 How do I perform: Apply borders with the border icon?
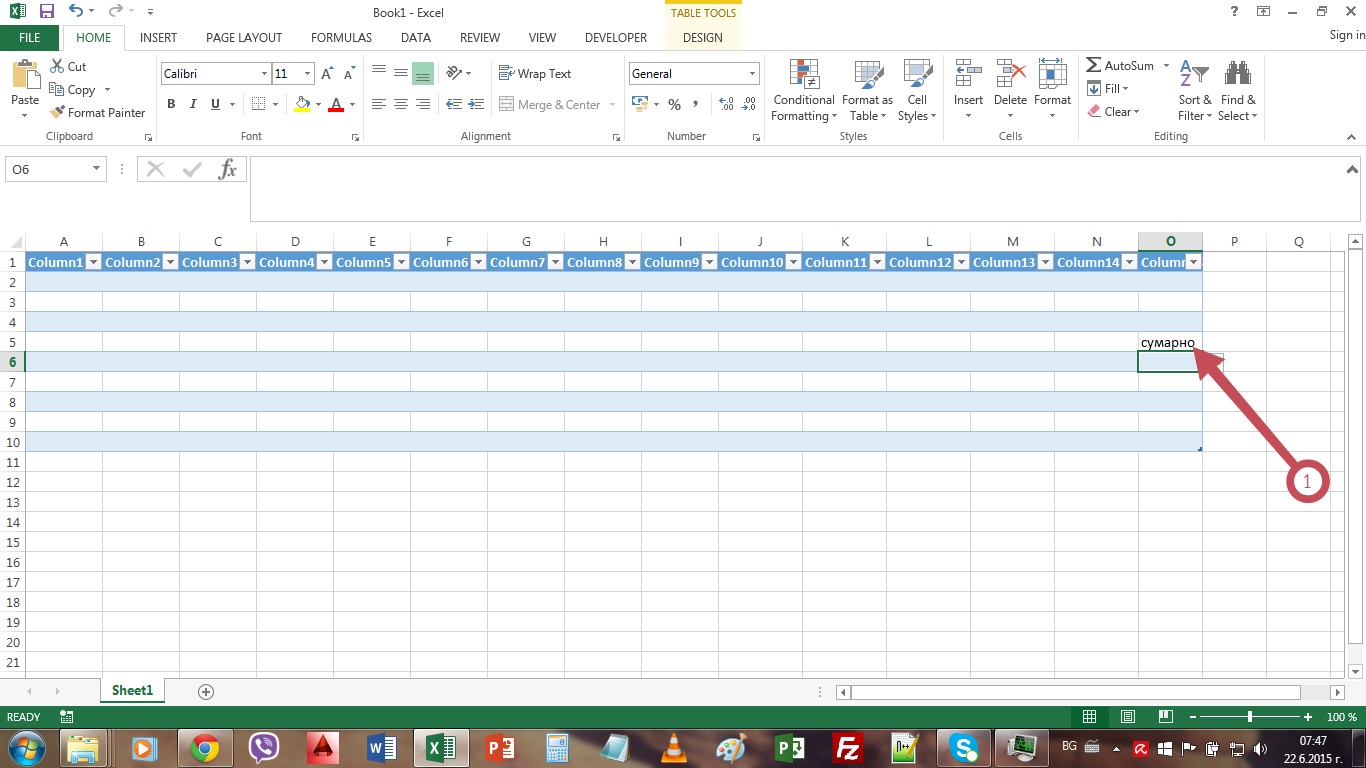pyautogui.click(x=258, y=104)
